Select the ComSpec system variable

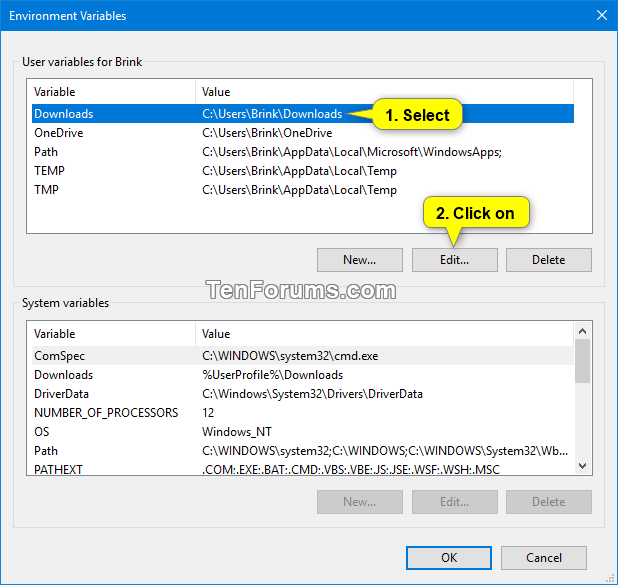pyautogui.click(x=303, y=356)
